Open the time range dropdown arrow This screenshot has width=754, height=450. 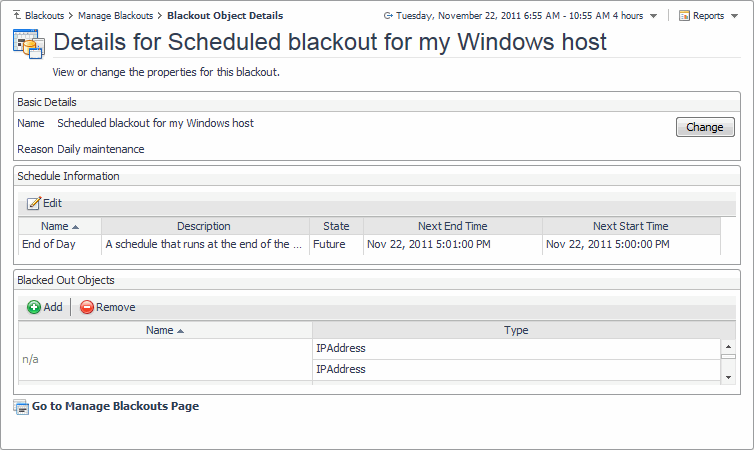pos(653,16)
